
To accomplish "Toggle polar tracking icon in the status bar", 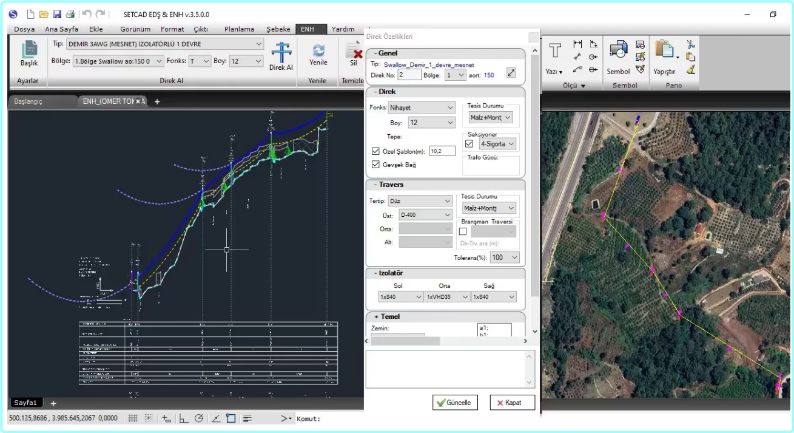I will click(x=199, y=418).
